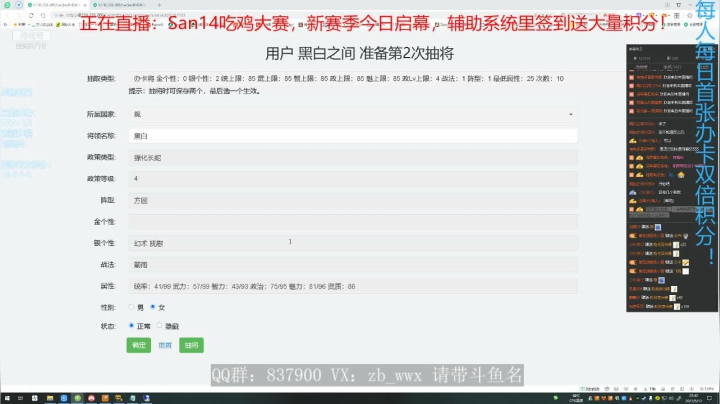Click the 重置 link
This screenshot has height=404, width=720.
pos(165,345)
